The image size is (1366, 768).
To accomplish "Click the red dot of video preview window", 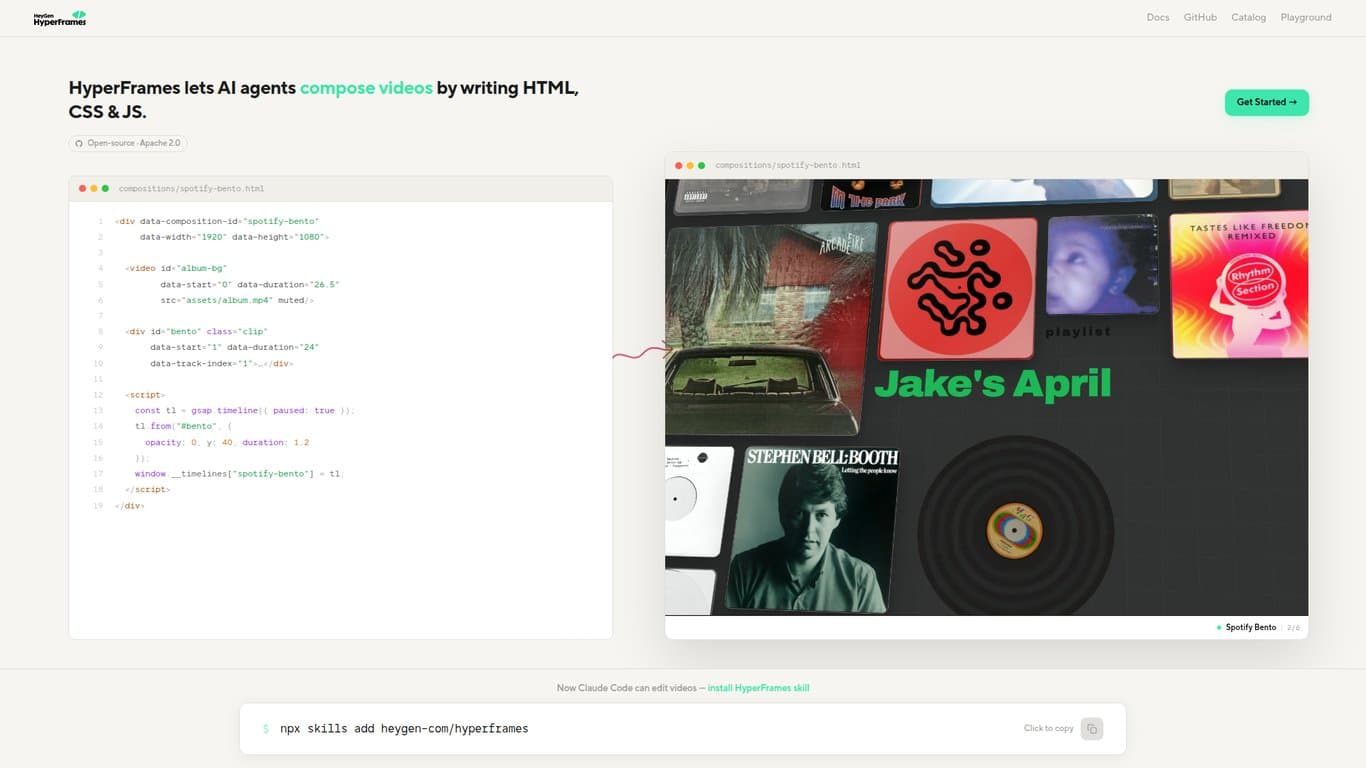I will click(x=679, y=165).
